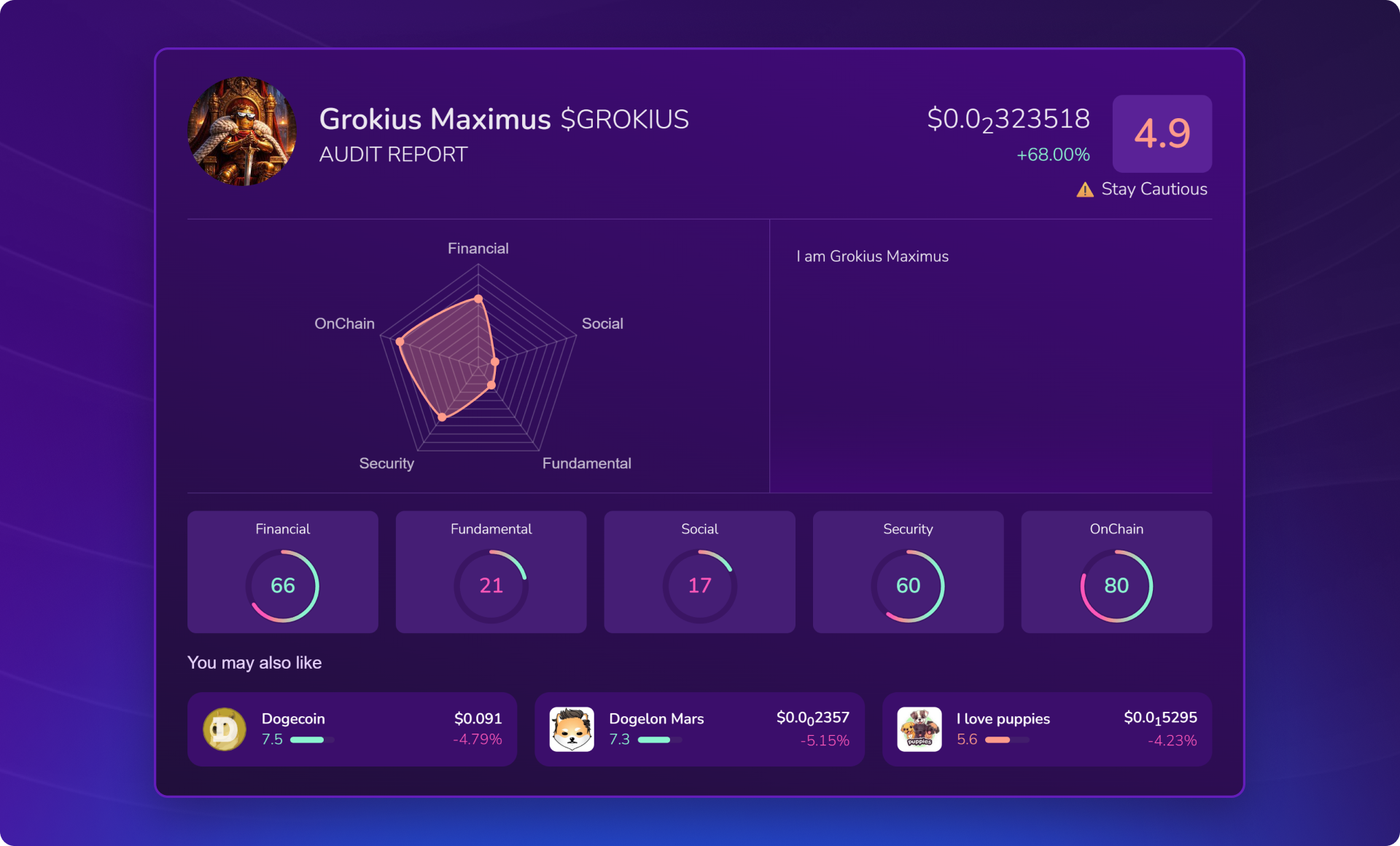Select the I love puppies title
The width and height of the screenshot is (1400, 846).
(1003, 719)
